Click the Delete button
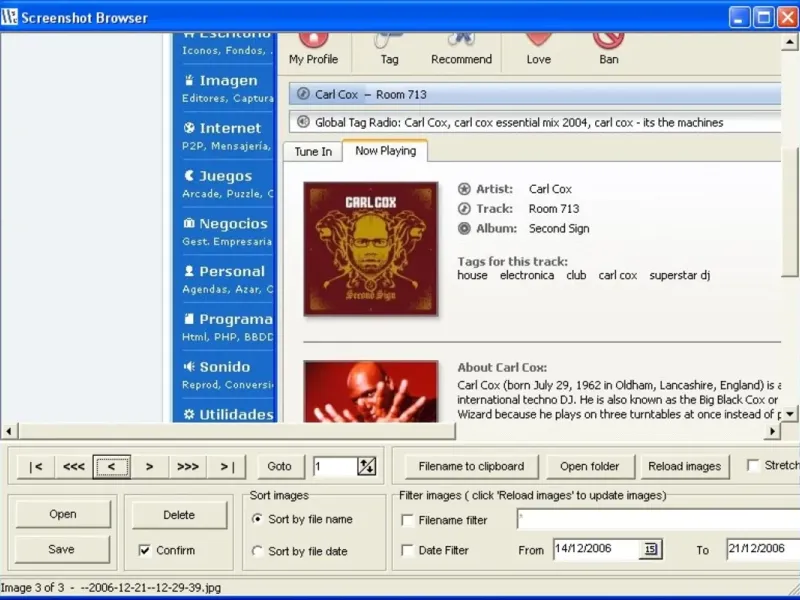Viewport: 800px width, 600px height. 179,515
